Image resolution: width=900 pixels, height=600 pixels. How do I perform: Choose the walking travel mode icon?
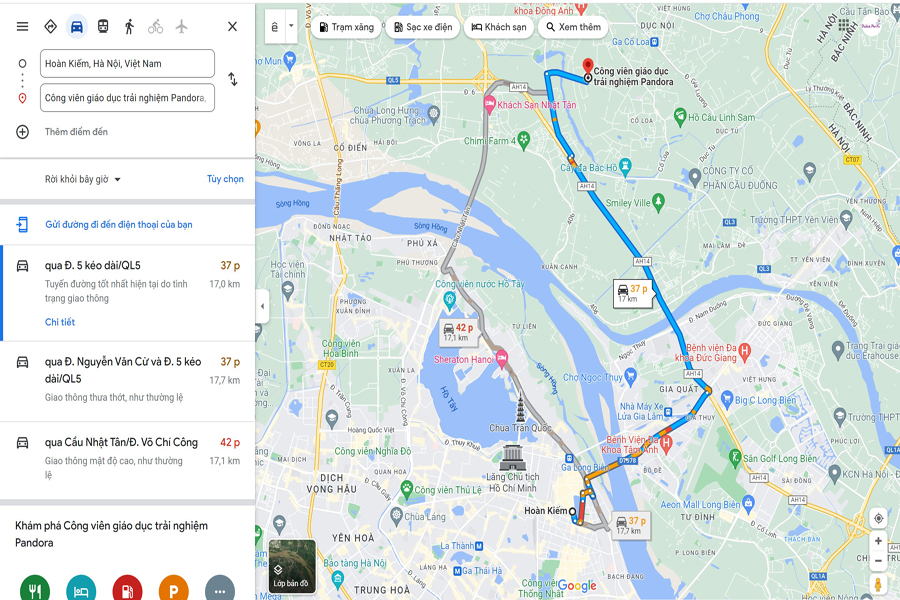click(129, 26)
